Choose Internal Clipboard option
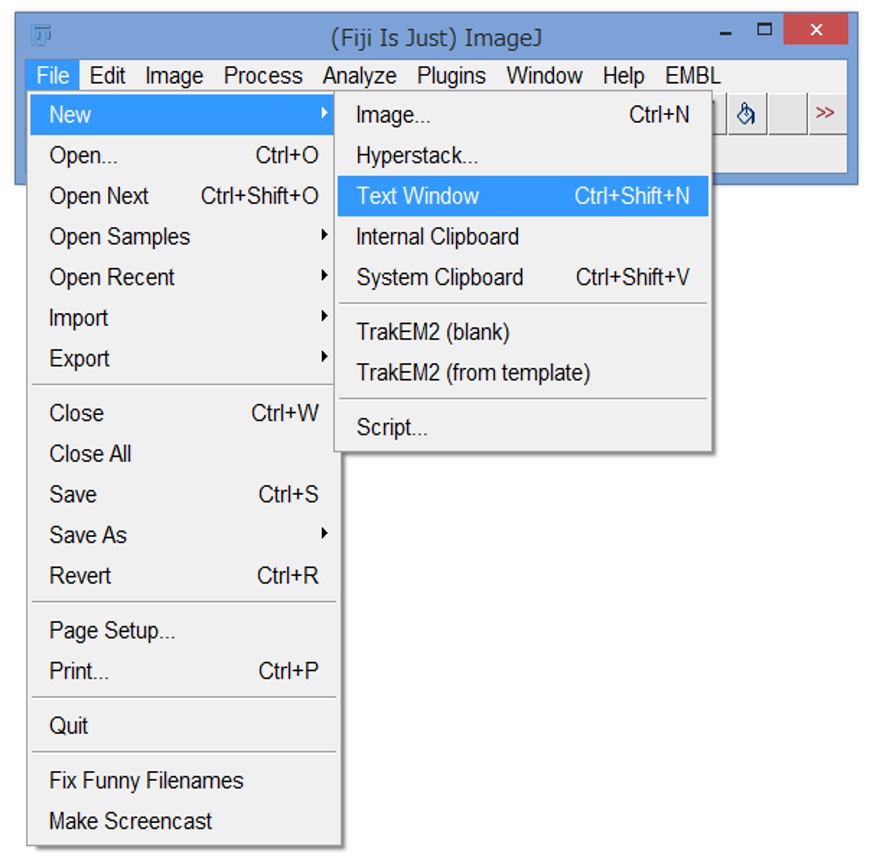882x861 pixels. click(x=523, y=237)
